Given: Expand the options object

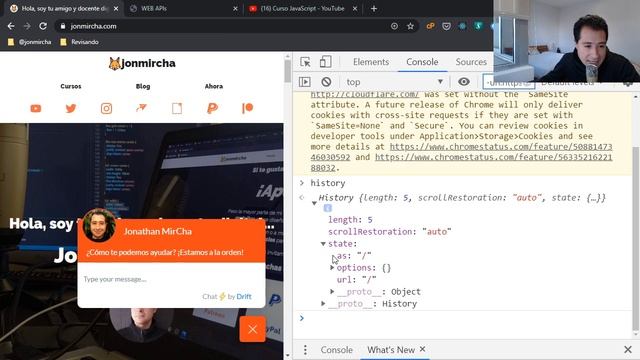Looking at the screenshot, I should click(x=332, y=268).
